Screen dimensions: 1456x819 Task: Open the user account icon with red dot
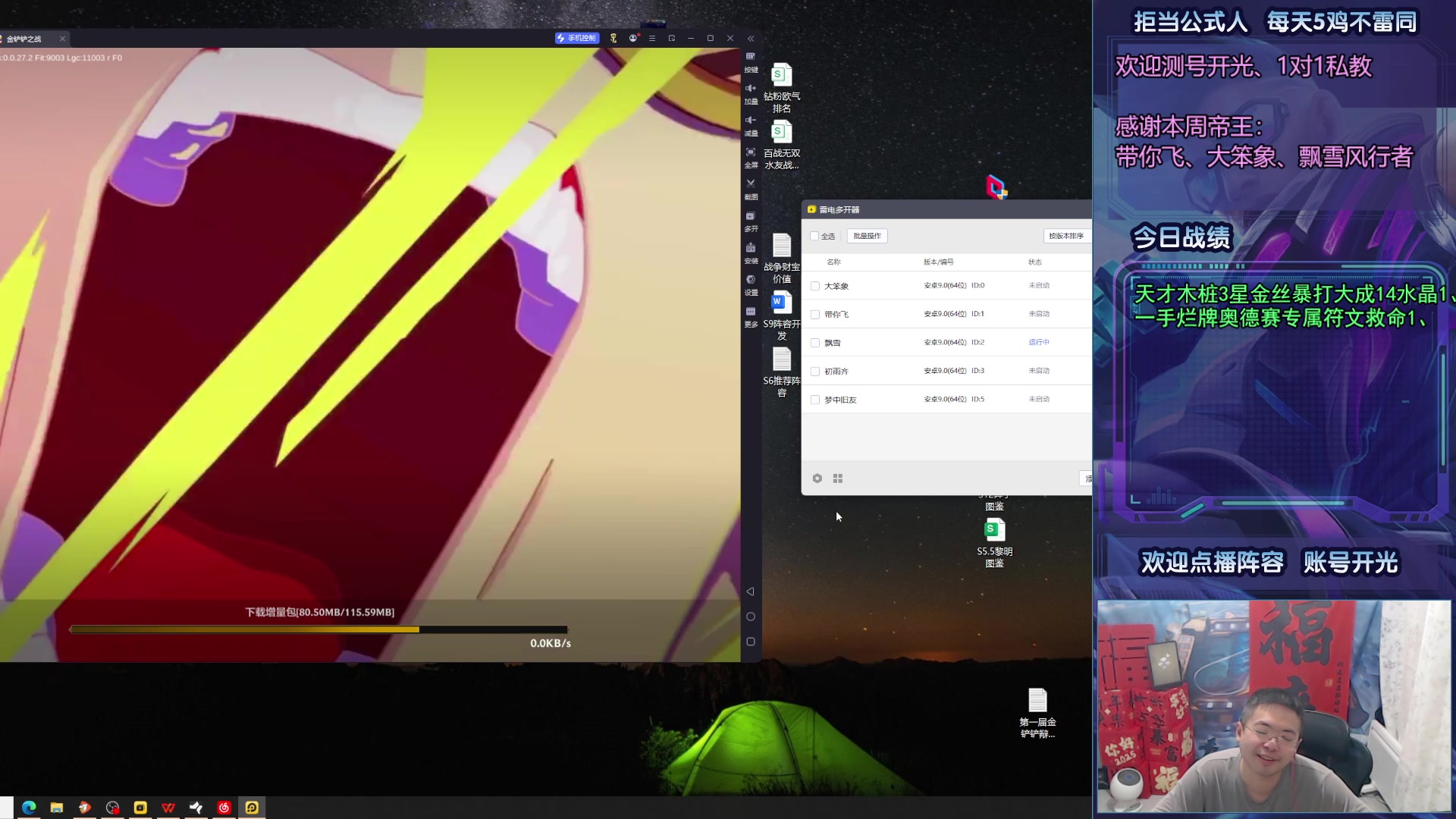[633, 38]
